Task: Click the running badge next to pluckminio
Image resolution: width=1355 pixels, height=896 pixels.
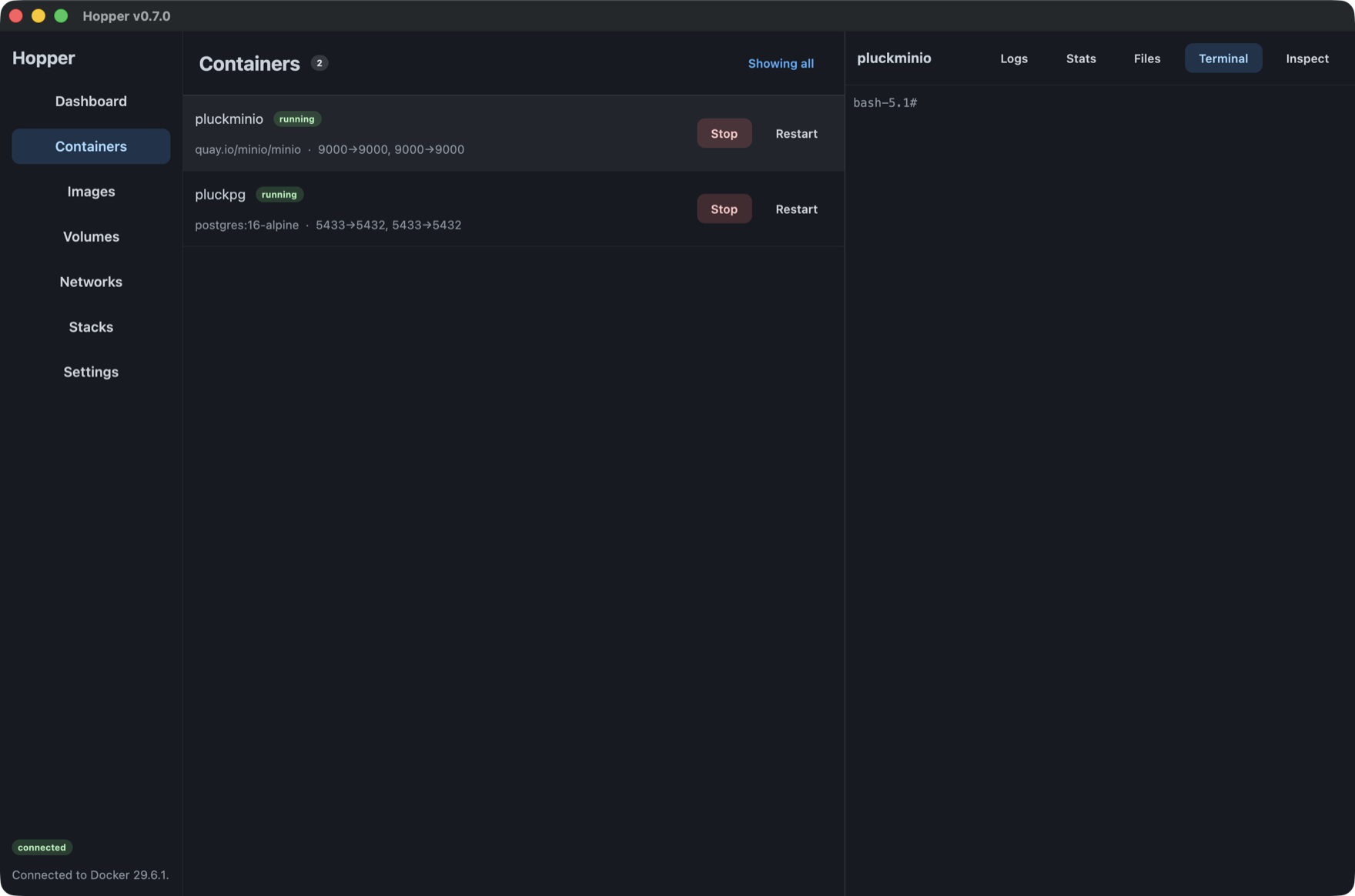Action: coord(296,119)
